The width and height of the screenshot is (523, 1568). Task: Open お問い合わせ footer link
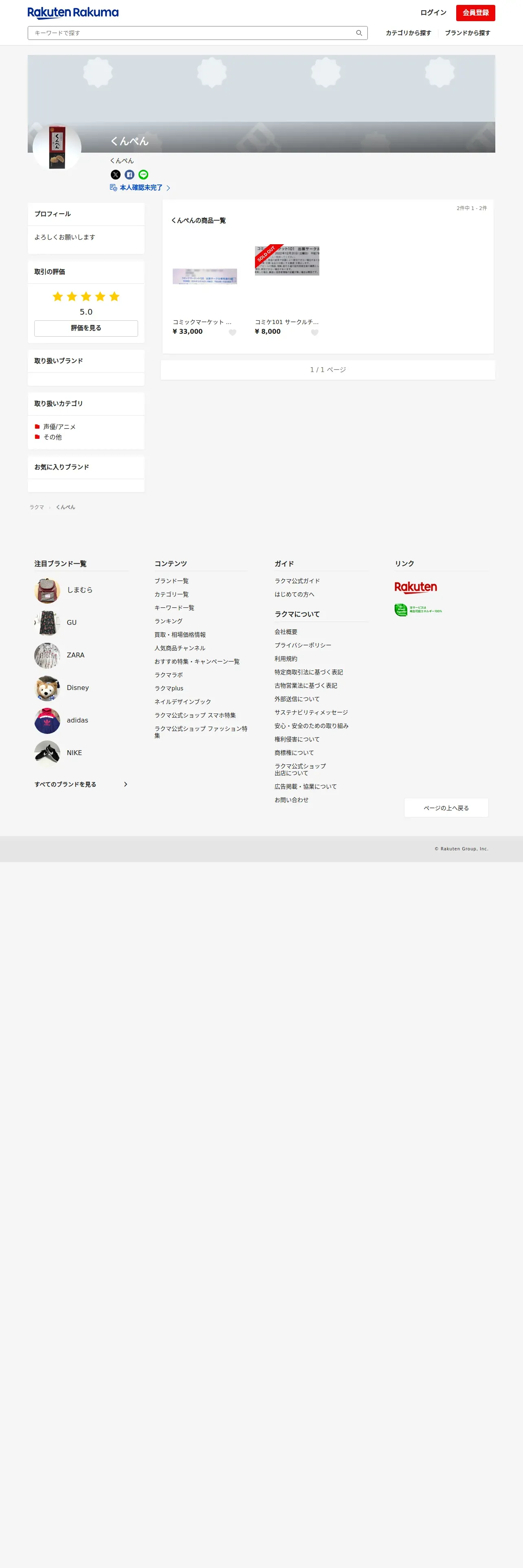[x=292, y=800]
